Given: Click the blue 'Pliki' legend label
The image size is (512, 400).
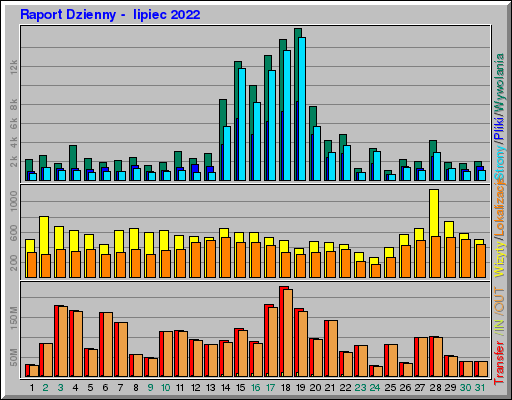Looking at the screenshot, I should click(499, 128).
